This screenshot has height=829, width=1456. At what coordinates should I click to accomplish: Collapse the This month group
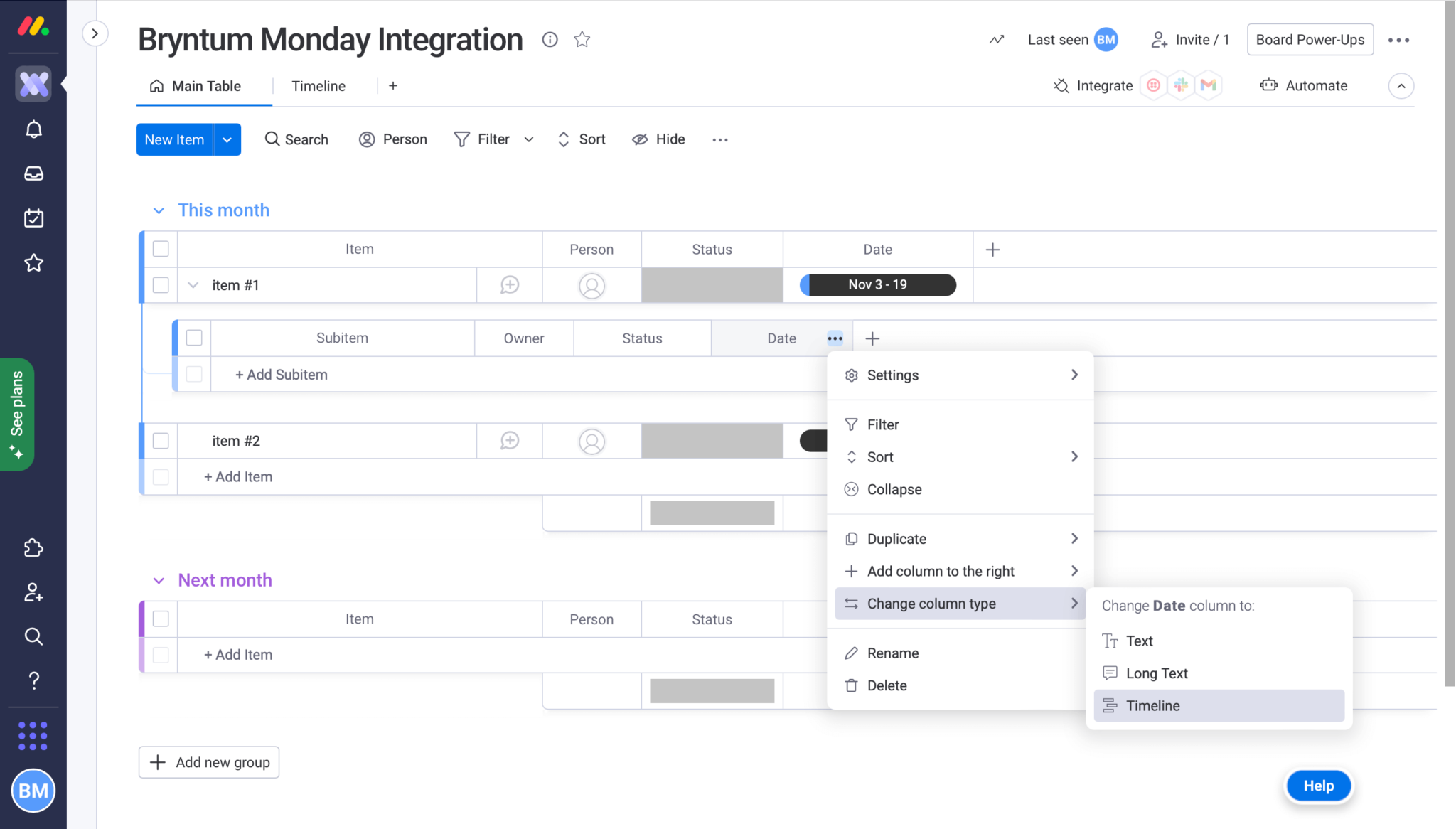tap(159, 210)
